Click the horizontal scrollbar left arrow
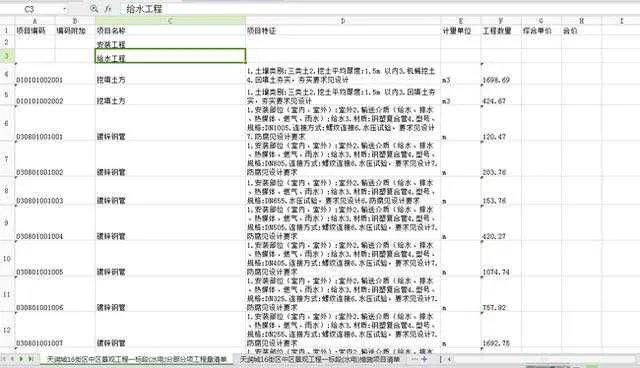Image resolution: width=640 pixels, height=368 pixels. coord(449,359)
